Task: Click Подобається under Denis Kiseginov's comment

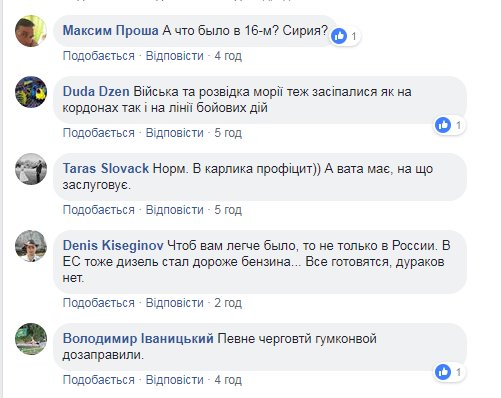Action: pyautogui.click(x=99, y=303)
